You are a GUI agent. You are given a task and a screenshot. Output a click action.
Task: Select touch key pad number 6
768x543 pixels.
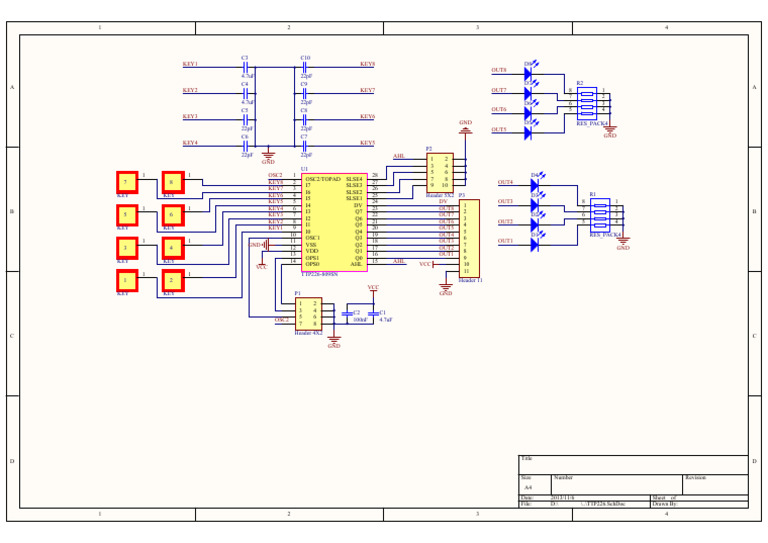[x=173, y=215]
